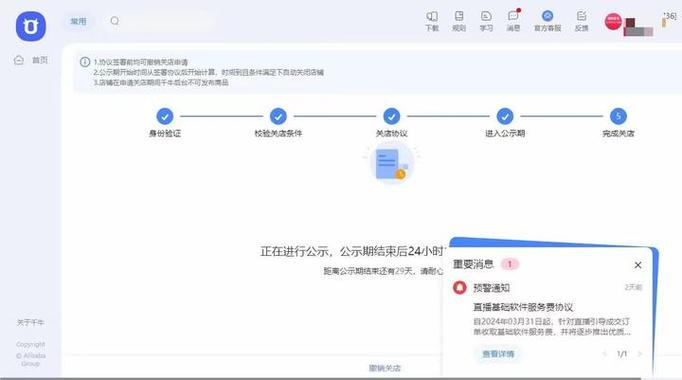The width and height of the screenshot is (682, 380).
Task: Go to next message arrow
Action: 639,354
